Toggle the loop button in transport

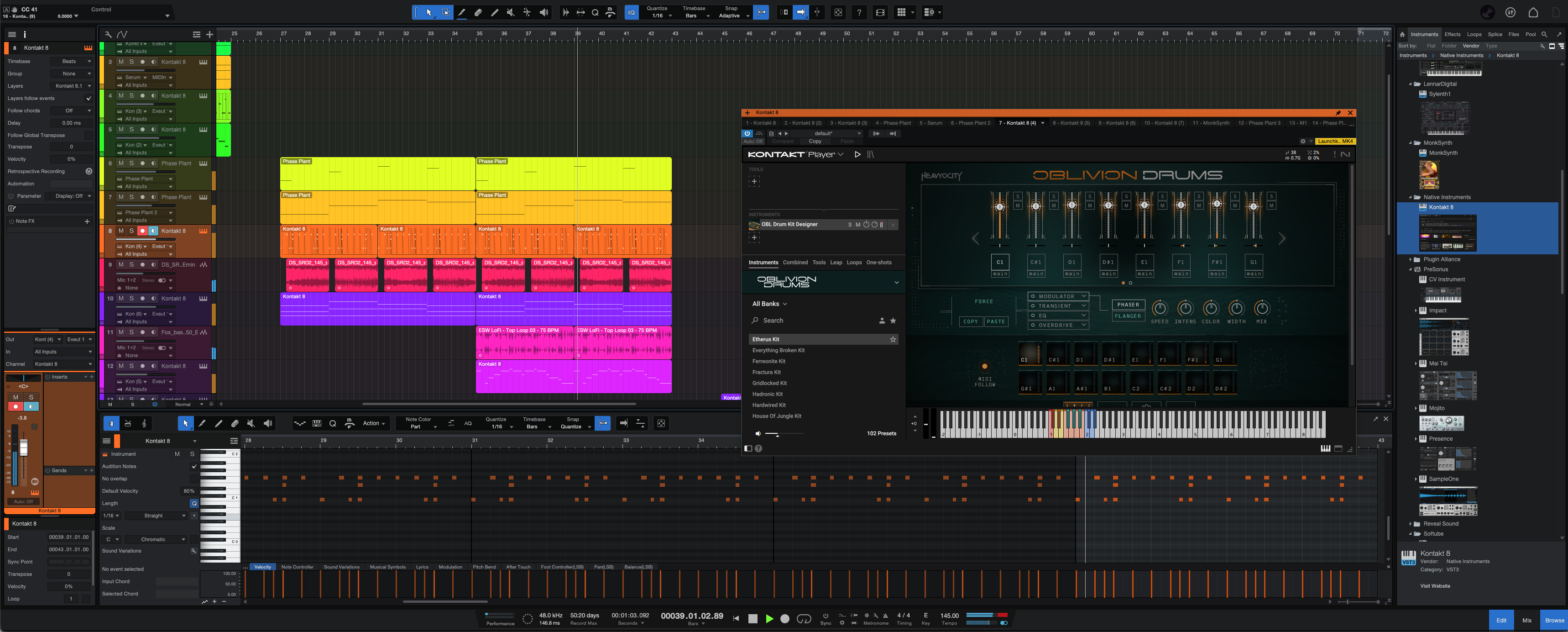pos(804,619)
